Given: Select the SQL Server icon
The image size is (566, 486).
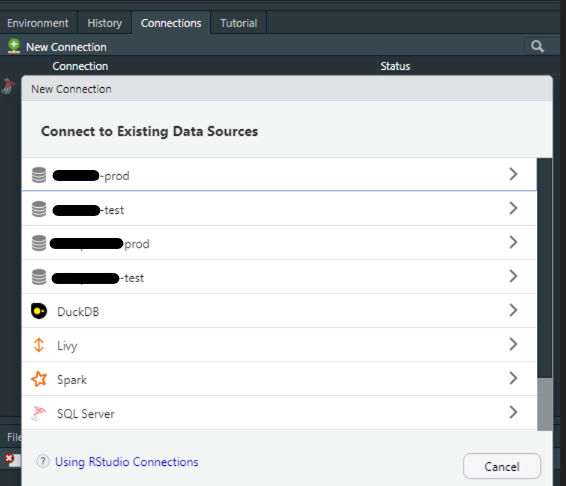Looking at the screenshot, I should [39, 413].
